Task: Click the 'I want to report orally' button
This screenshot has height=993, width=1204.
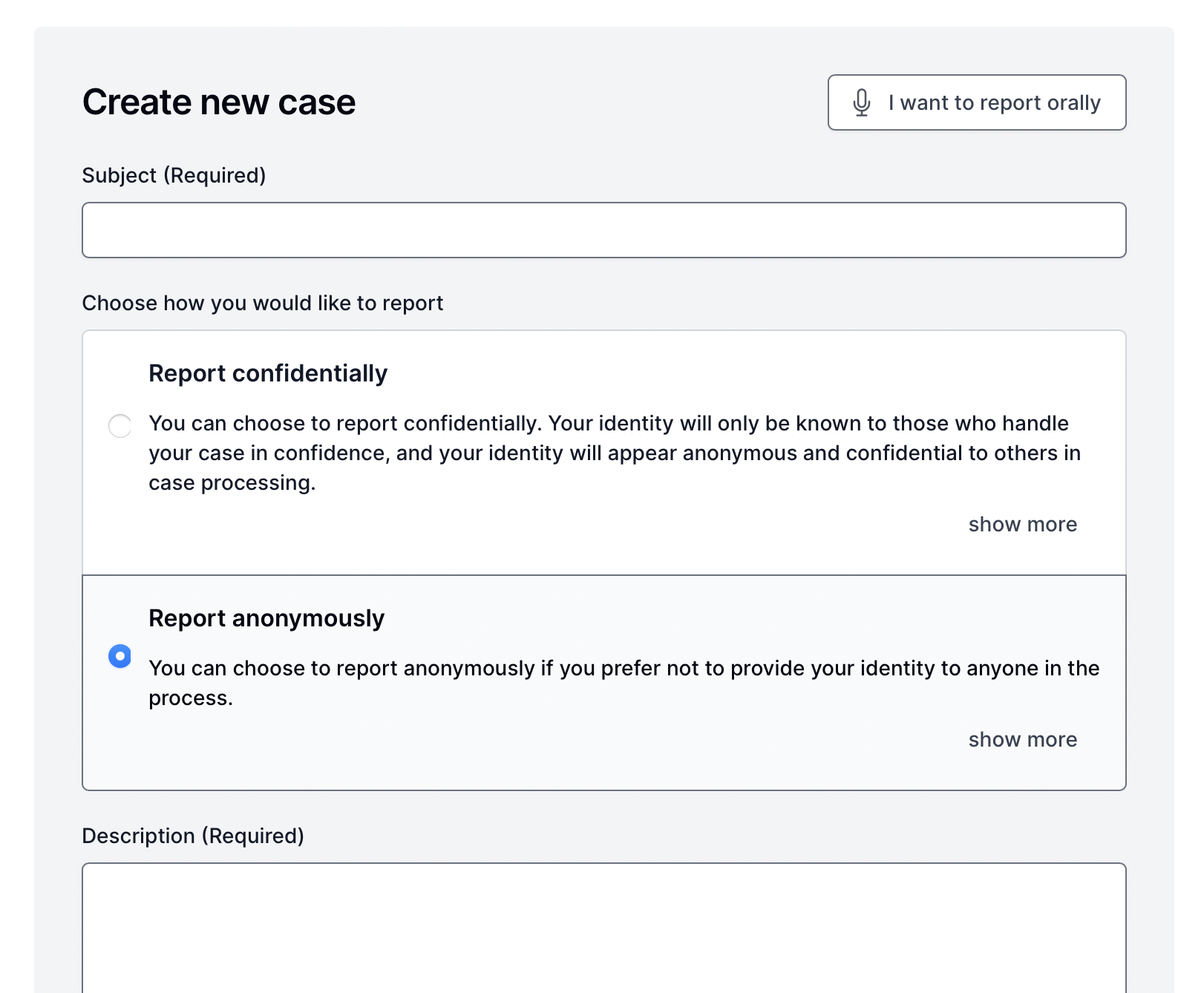Action: click(x=977, y=102)
